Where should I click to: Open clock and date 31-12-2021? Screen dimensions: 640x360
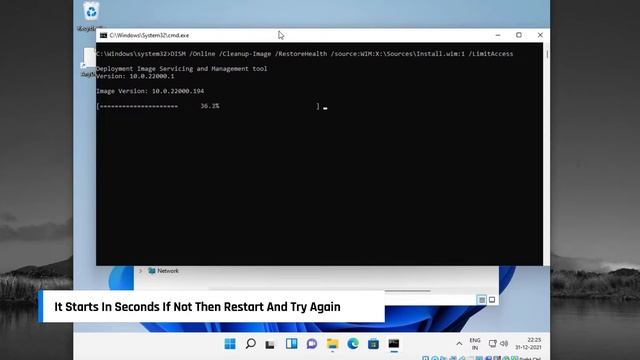[528, 344]
